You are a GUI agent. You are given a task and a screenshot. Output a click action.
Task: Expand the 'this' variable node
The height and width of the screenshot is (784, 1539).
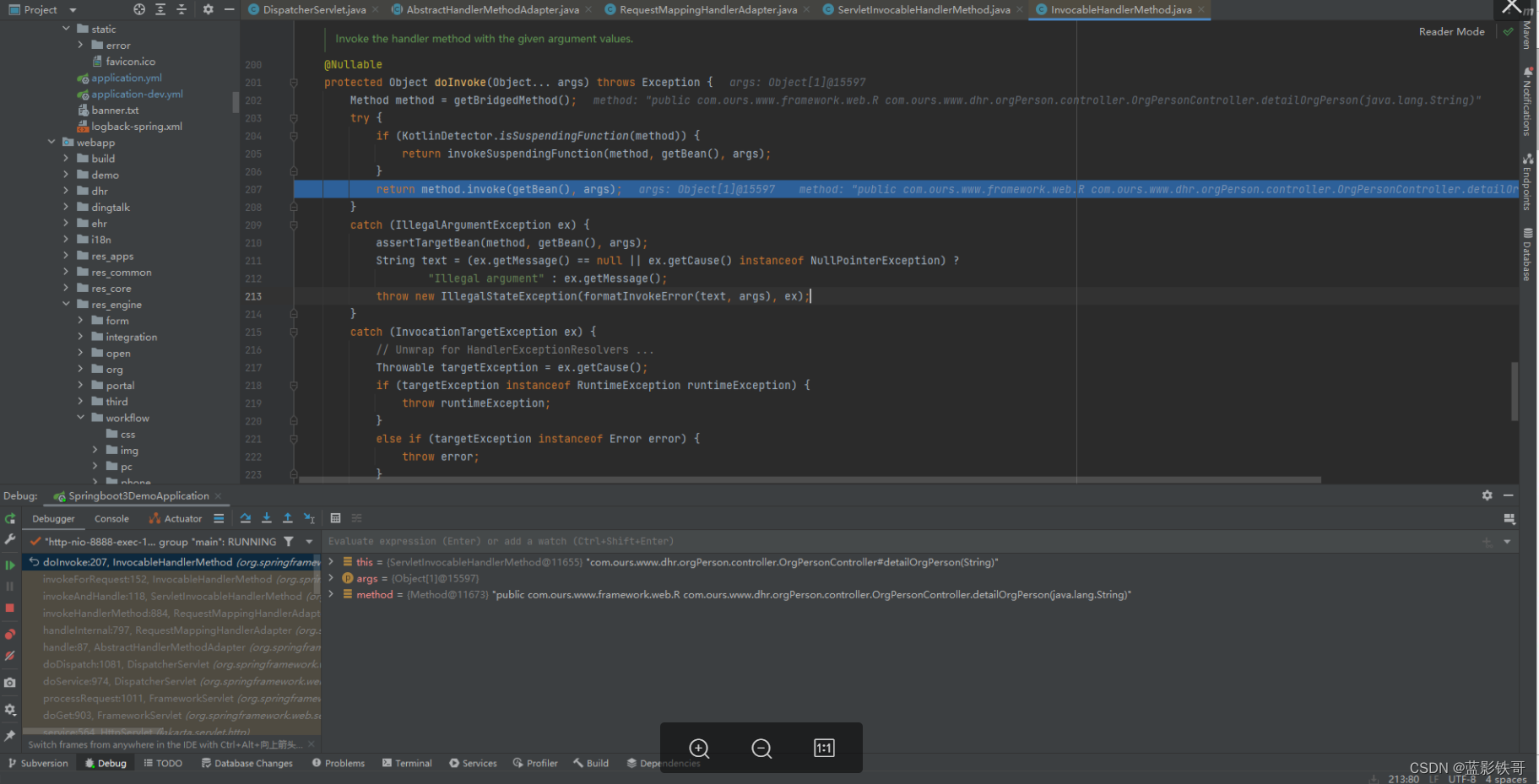coord(331,561)
